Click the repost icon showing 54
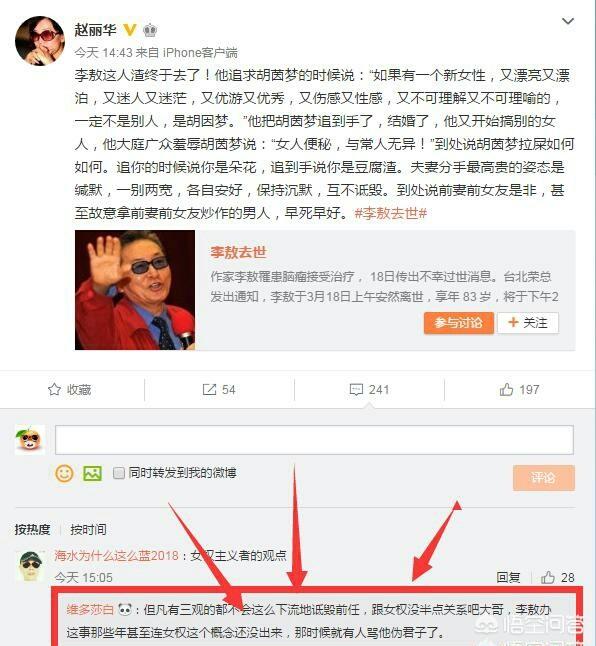The image size is (596, 646). pos(209,389)
